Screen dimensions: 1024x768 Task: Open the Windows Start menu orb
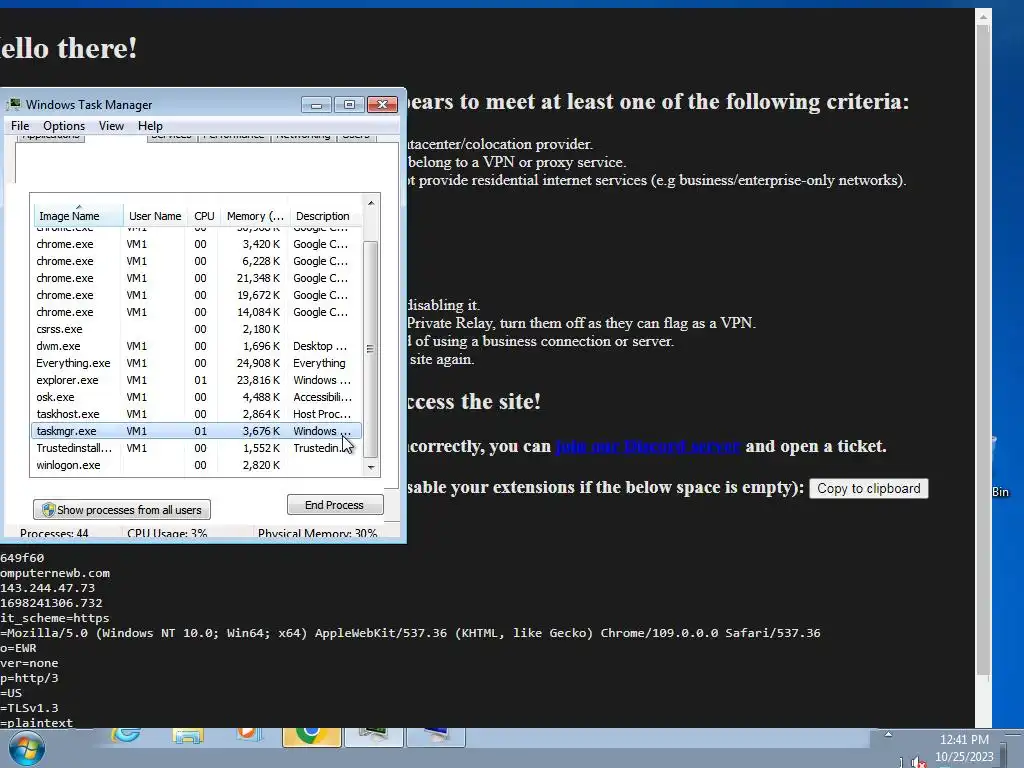click(26, 749)
